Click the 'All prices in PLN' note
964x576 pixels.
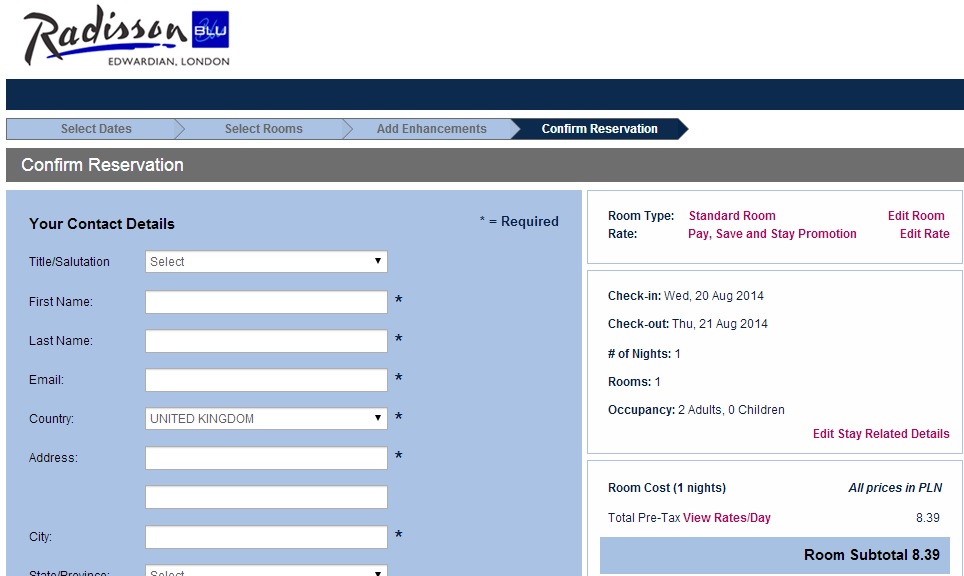(x=895, y=487)
